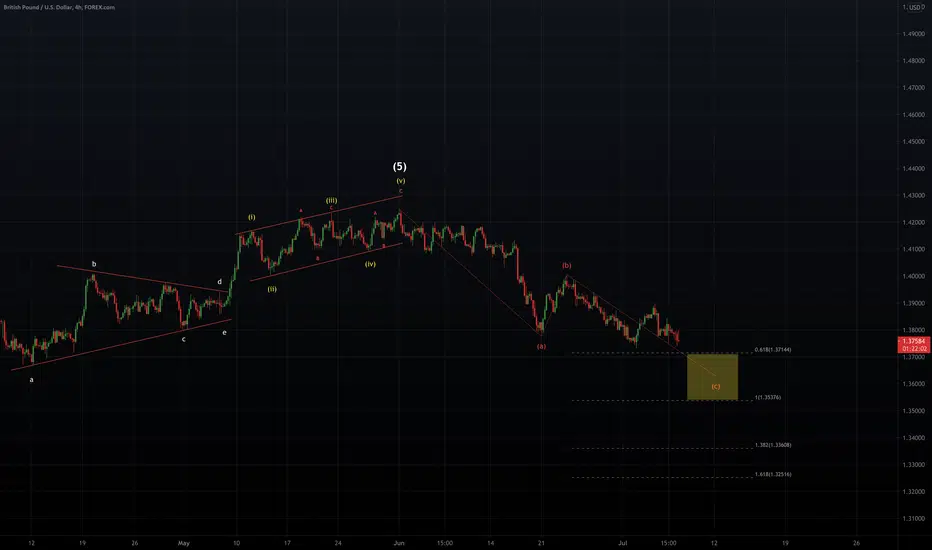Click the 1.35000 price axis label
Viewport: 932px width, 550px height.
914,411
